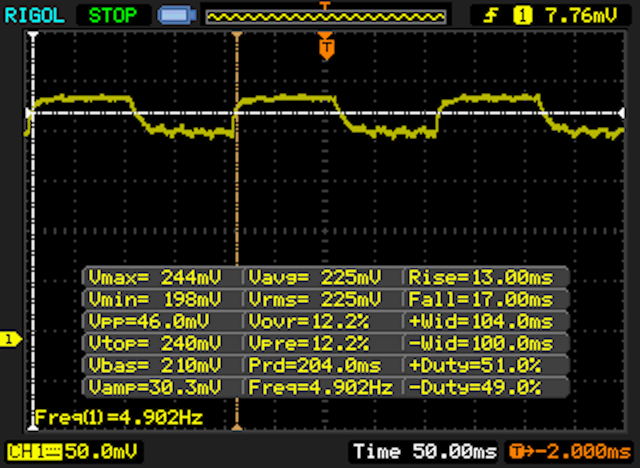Click the +Duty=51.0% measurement
This screenshot has height=468, width=640.
(x=475, y=365)
